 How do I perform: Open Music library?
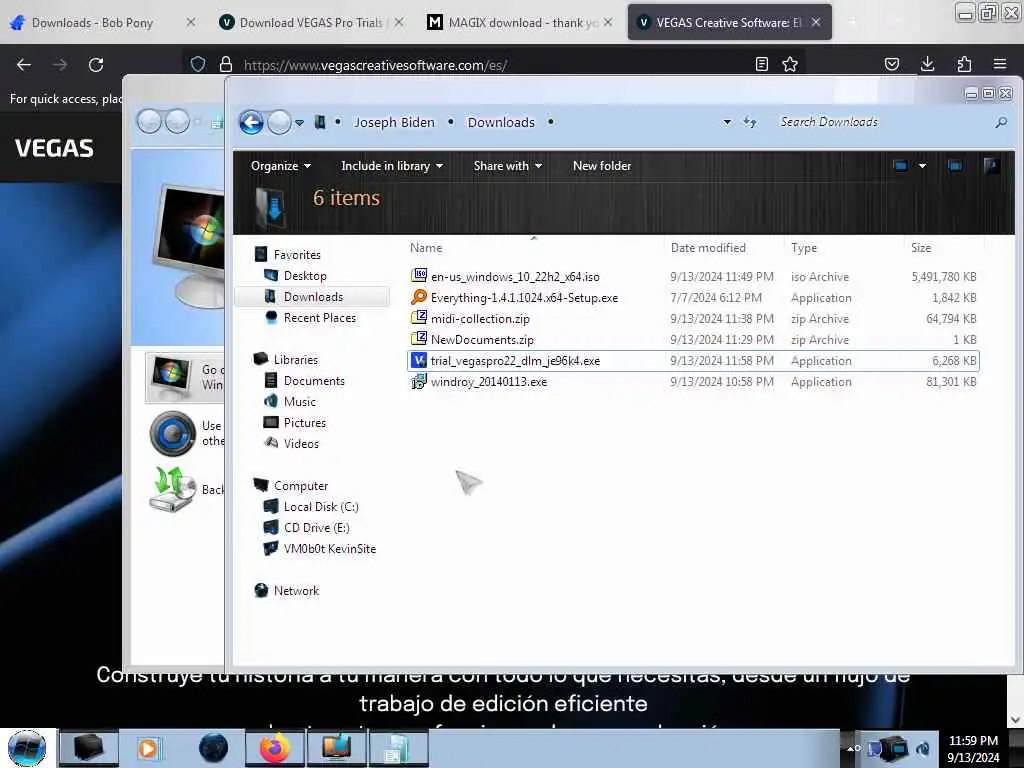(299, 402)
